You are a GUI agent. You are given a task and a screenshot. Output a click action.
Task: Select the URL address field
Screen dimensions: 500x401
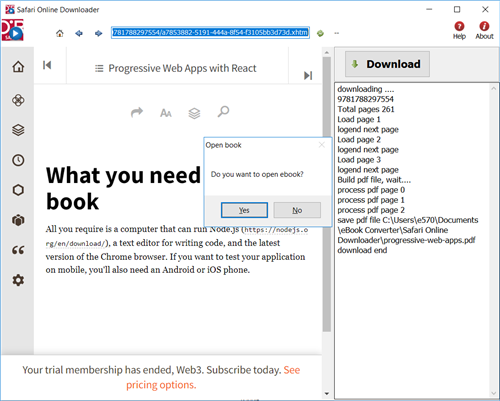point(210,33)
